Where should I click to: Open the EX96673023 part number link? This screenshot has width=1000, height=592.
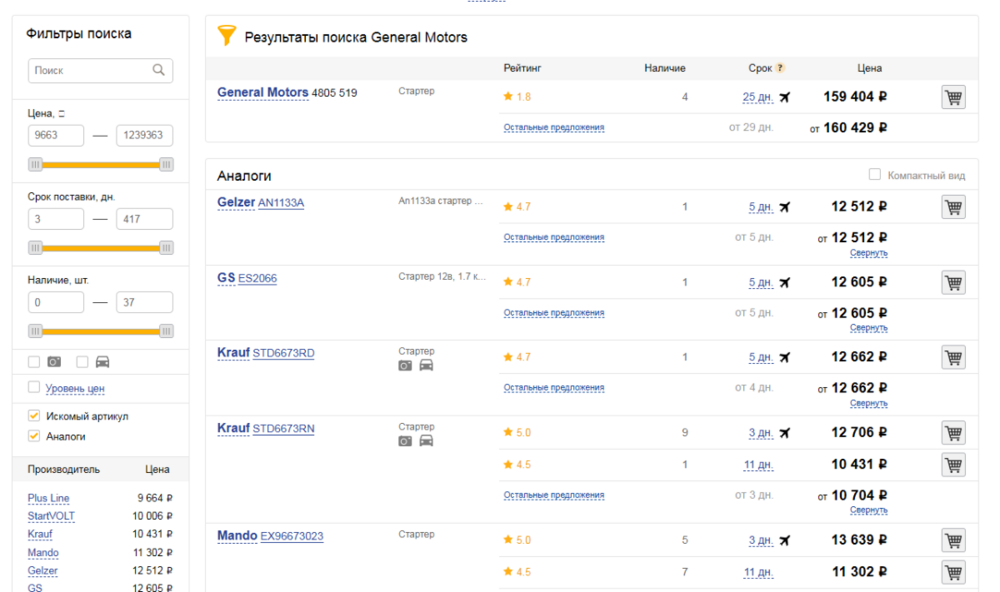(x=291, y=536)
